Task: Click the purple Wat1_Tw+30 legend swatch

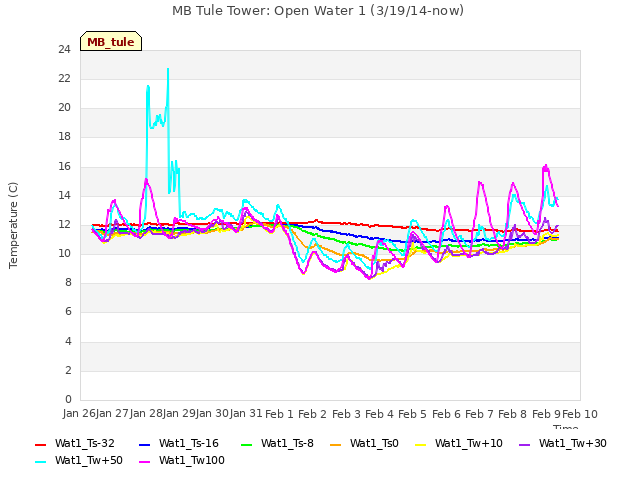Action: click(524, 445)
